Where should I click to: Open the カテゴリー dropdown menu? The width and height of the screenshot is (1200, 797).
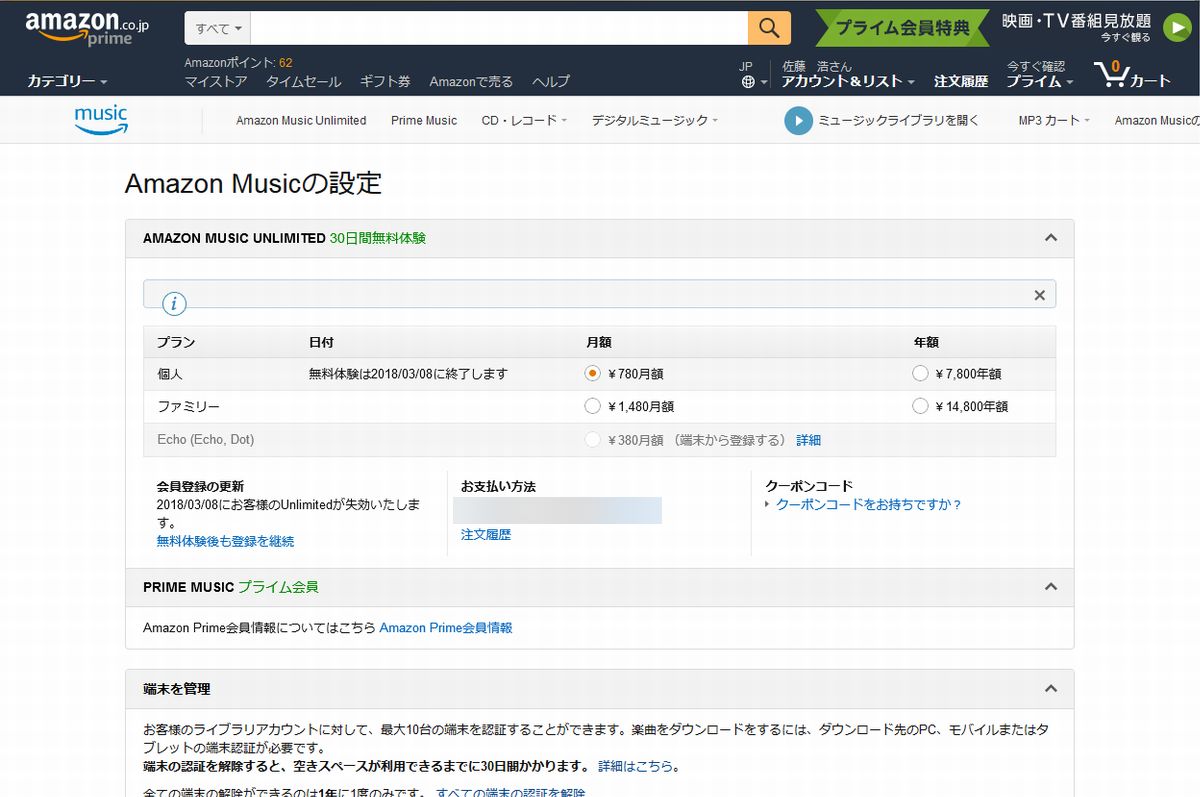click(67, 81)
